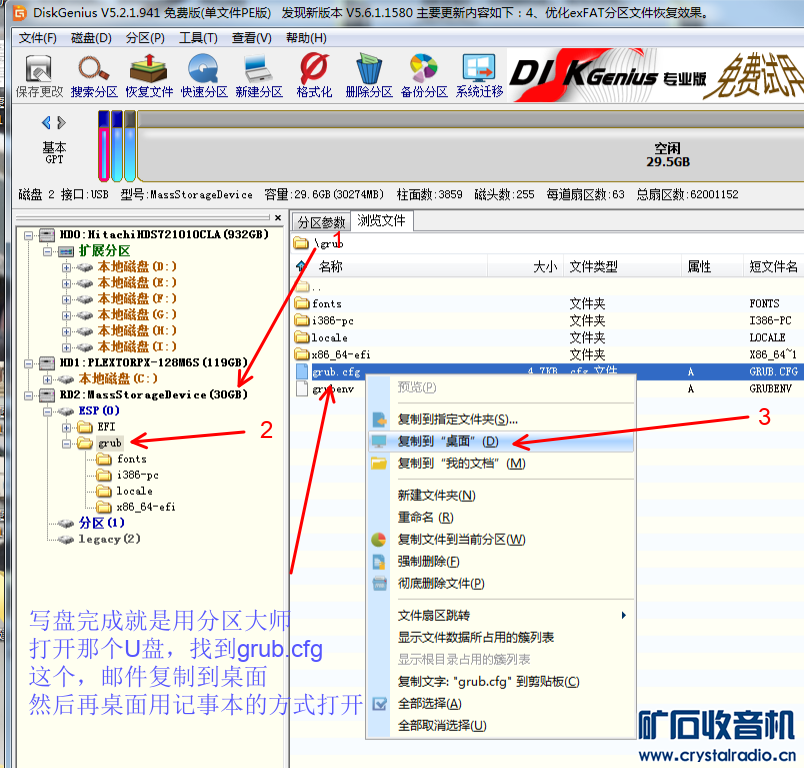Image resolution: width=804 pixels, height=768 pixels.
Task: Collapse the HD0 Hitachi disk node
Action: 29,235
